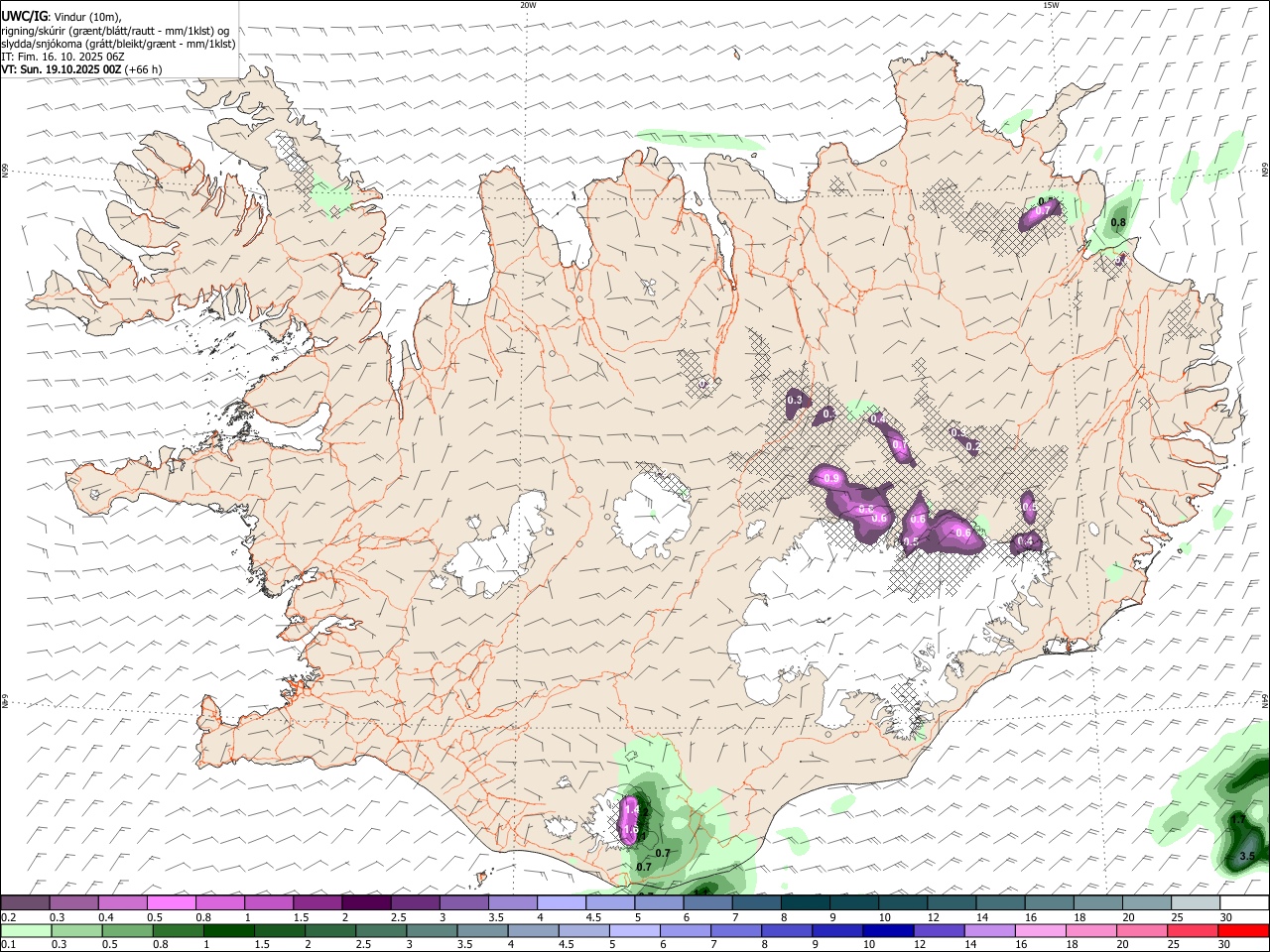
Task: Click the '1.7' precipitation value on the map
Action: point(1237,820)
